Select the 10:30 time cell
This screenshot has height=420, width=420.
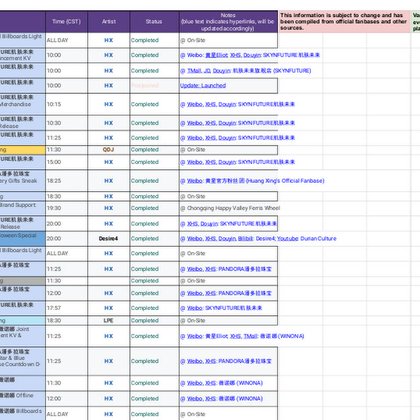66,123
